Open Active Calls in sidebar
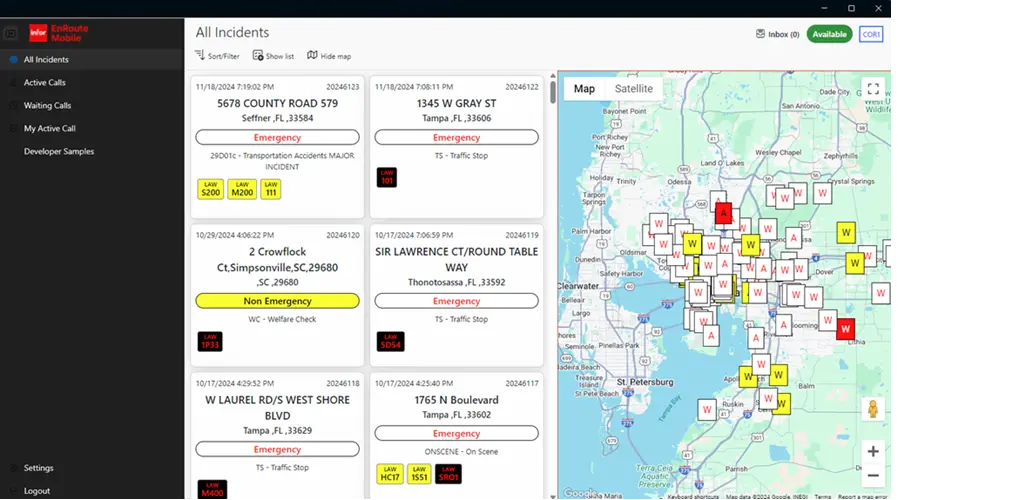This screenshot has width=1024, height=500. click(x=91, y=82)
